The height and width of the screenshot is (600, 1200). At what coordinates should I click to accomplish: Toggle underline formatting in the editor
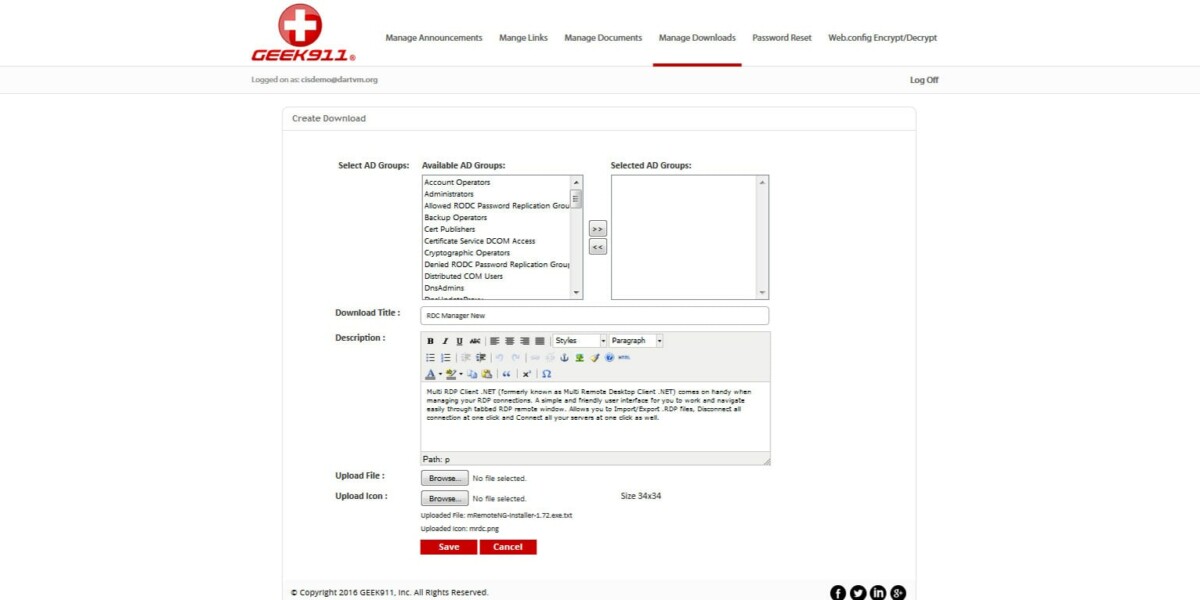click(458, 339)
